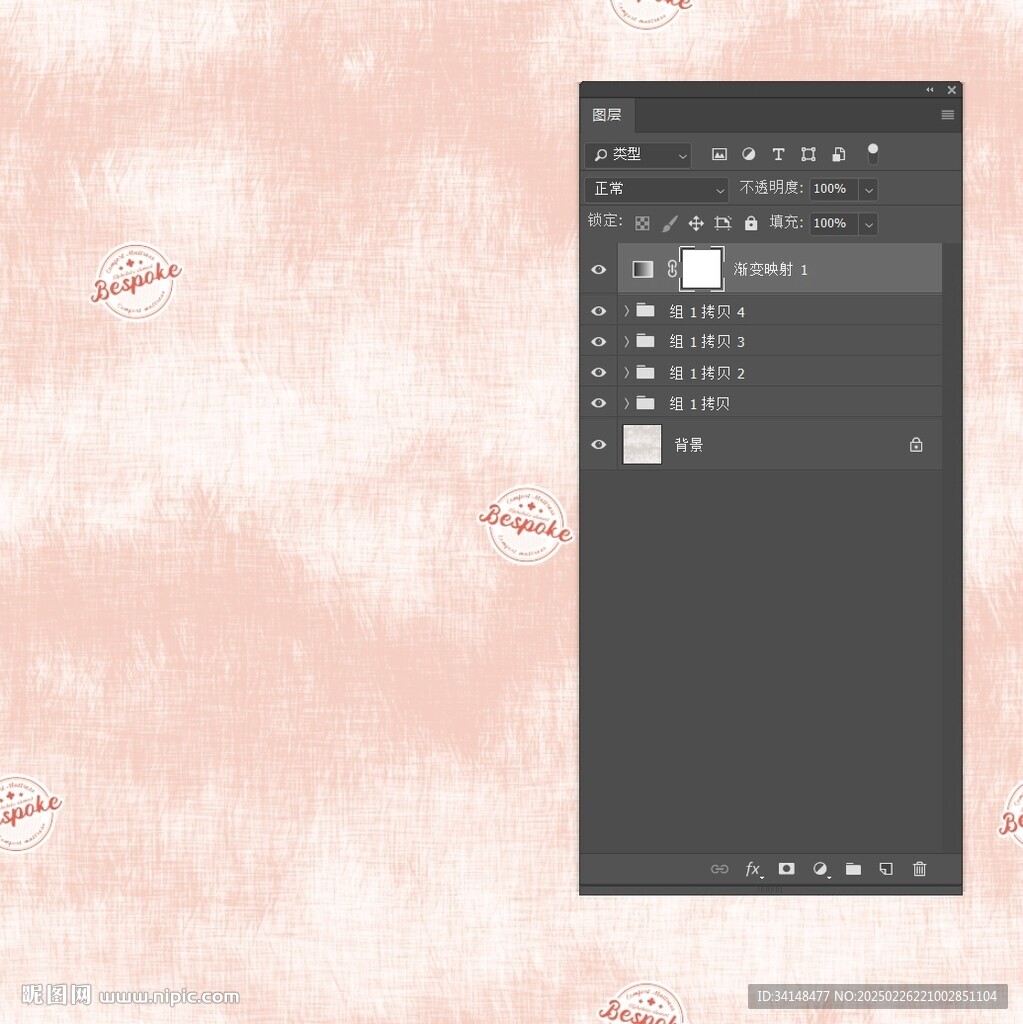Delete layer trash icon
Viewport: 1023px width, 1024px height.
click(919, 869)
